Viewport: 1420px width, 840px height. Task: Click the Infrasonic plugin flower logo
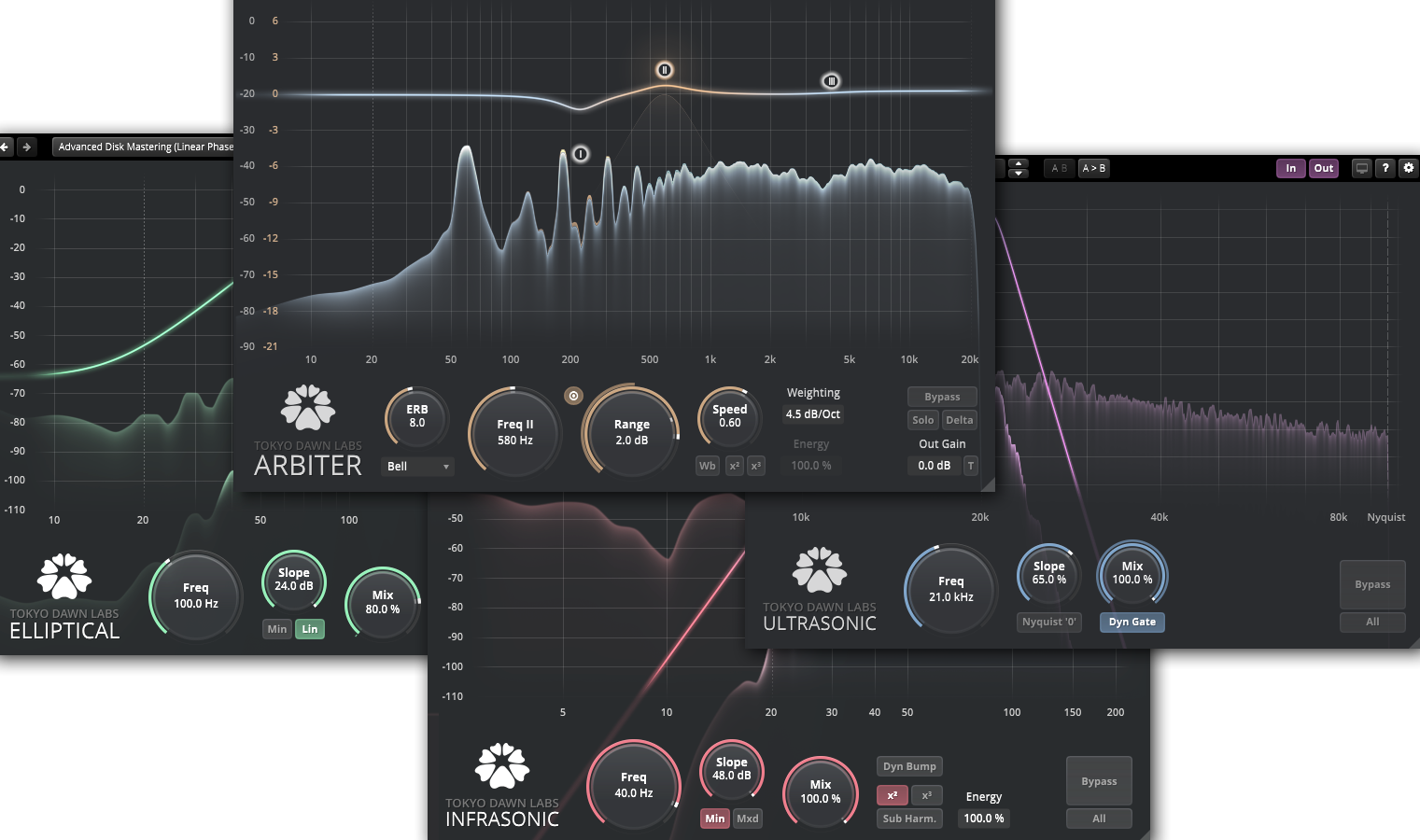(x=502, y=766)
